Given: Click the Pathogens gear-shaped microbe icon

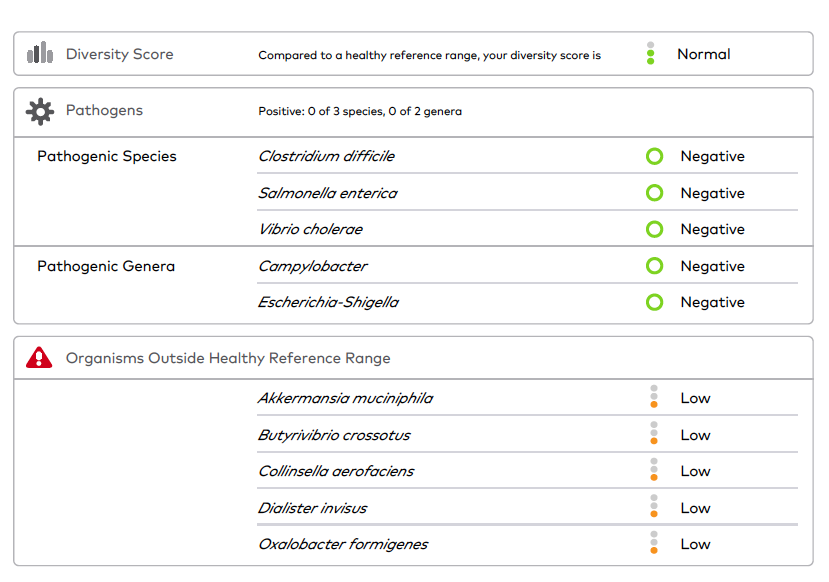Looking at the screenshot, I should 40,111.
